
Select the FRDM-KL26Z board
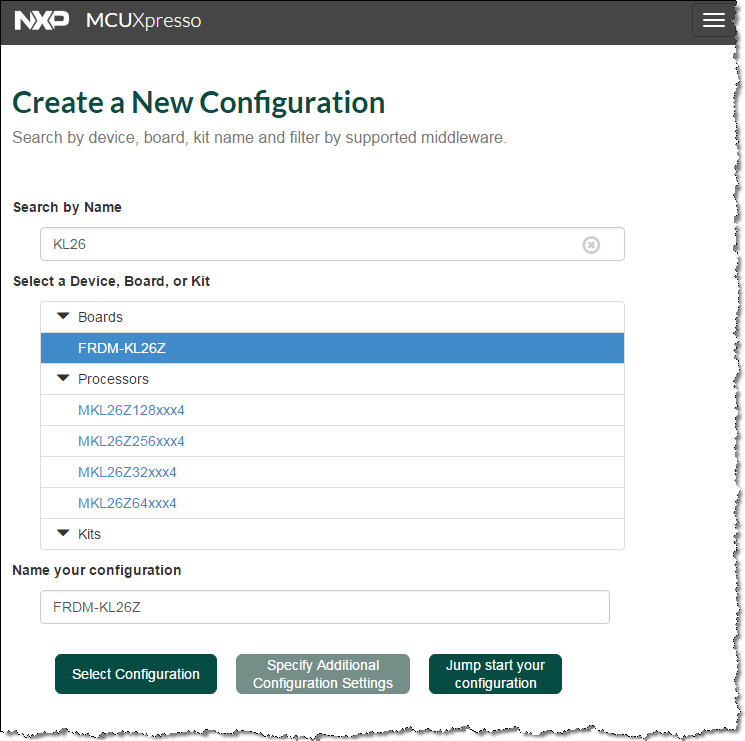332,348
